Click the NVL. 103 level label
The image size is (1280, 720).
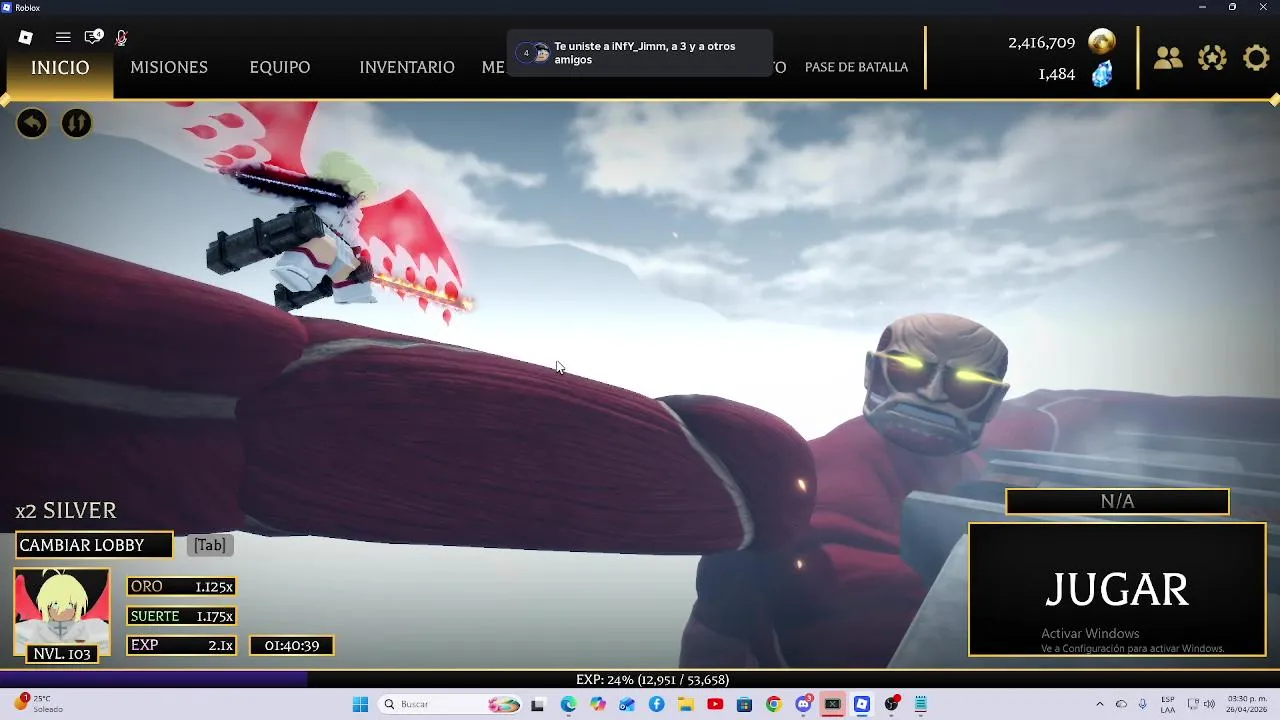62,654
